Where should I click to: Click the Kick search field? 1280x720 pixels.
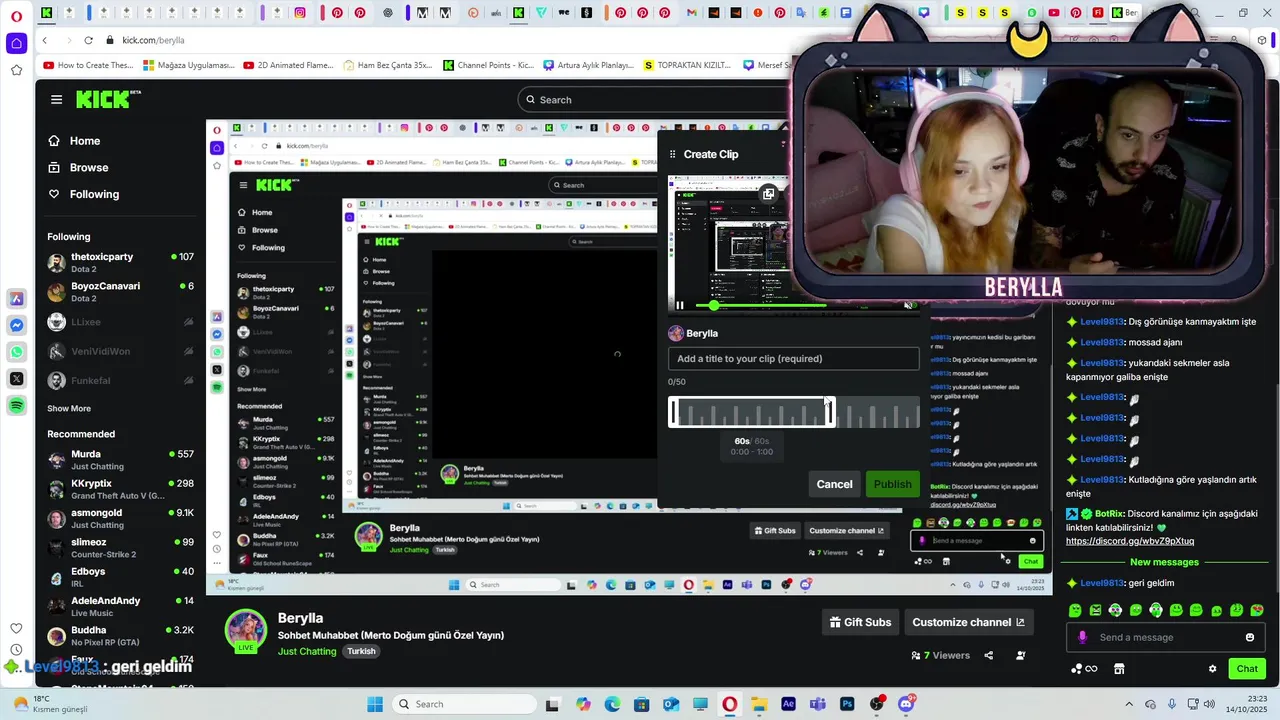tap(660, 99)
